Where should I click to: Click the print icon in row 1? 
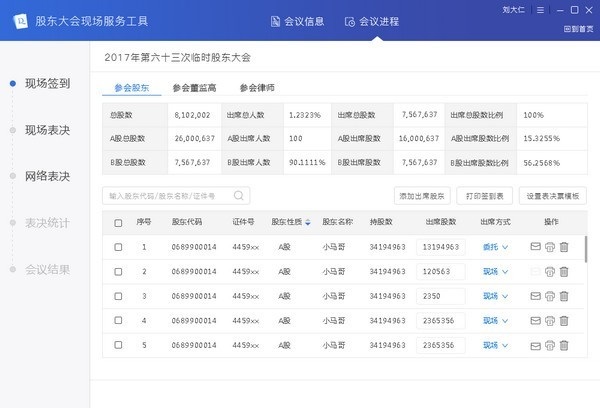tap(550, 247)
